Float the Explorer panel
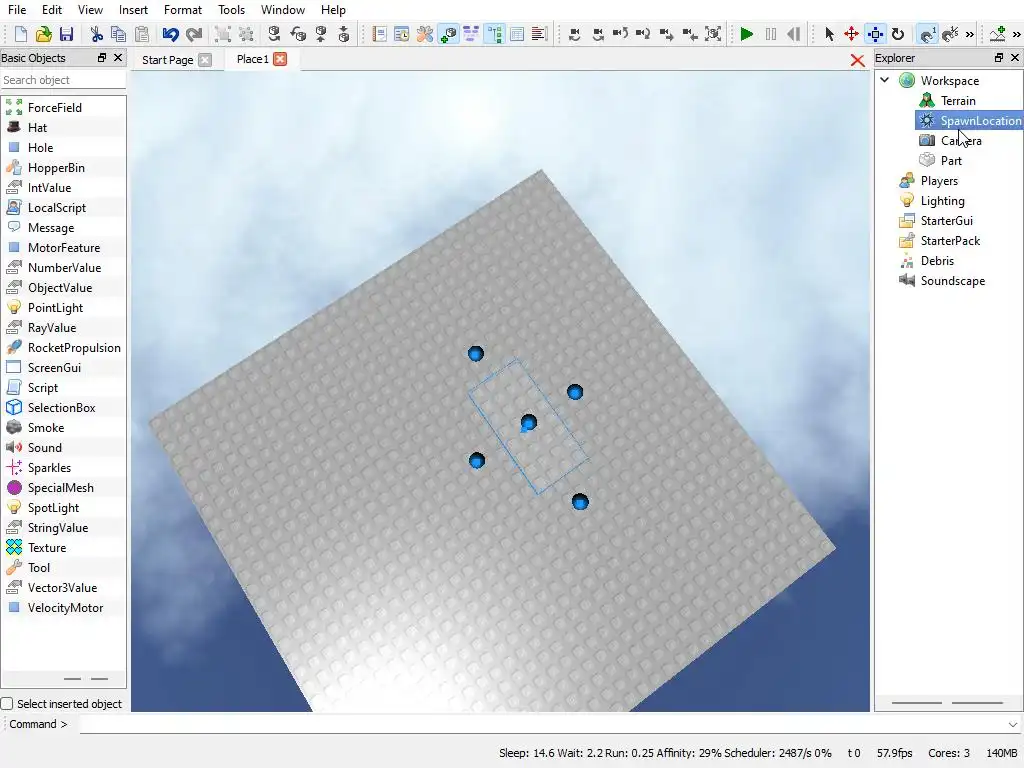 click(999, 57)
